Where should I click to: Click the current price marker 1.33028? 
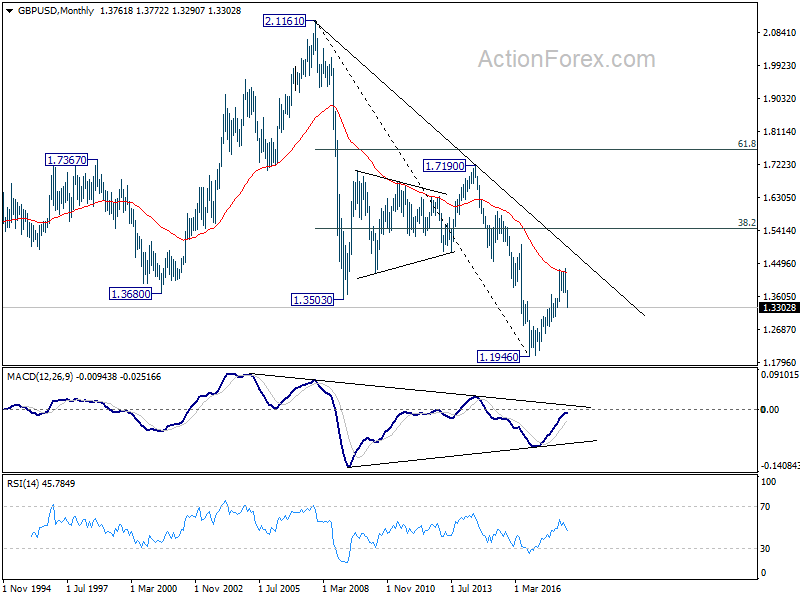(x=779, y=308)
